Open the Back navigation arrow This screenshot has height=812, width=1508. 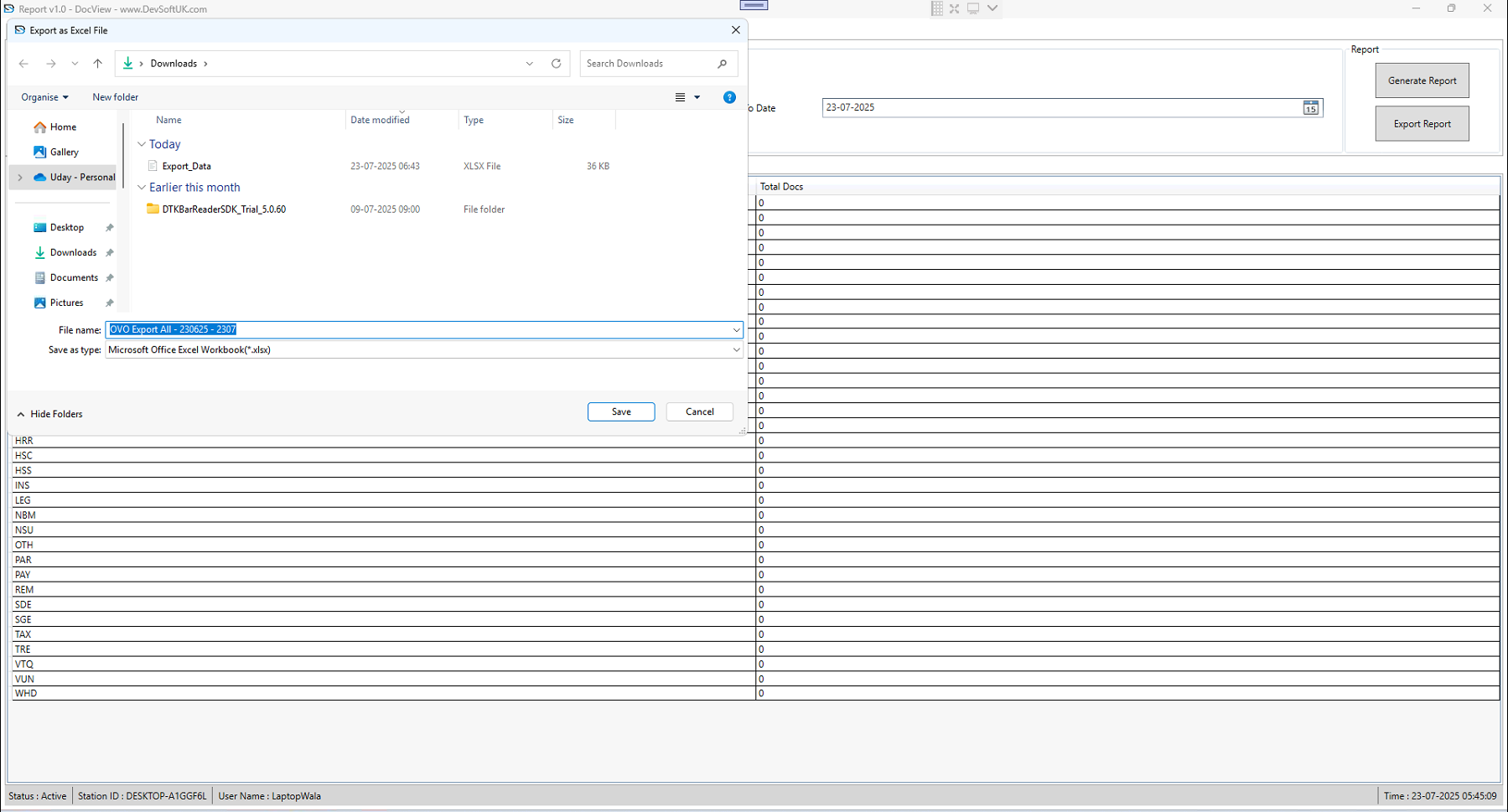tap(23, 63)
